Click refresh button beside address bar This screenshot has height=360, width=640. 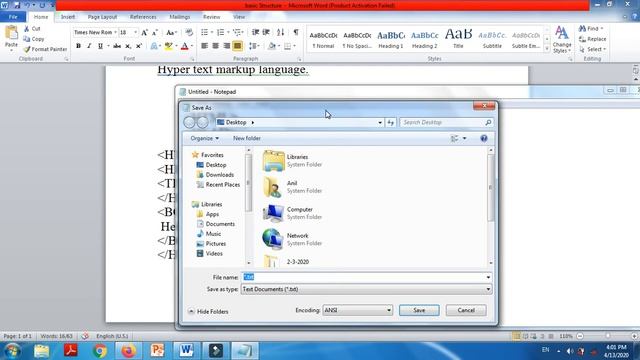[391, 122]
